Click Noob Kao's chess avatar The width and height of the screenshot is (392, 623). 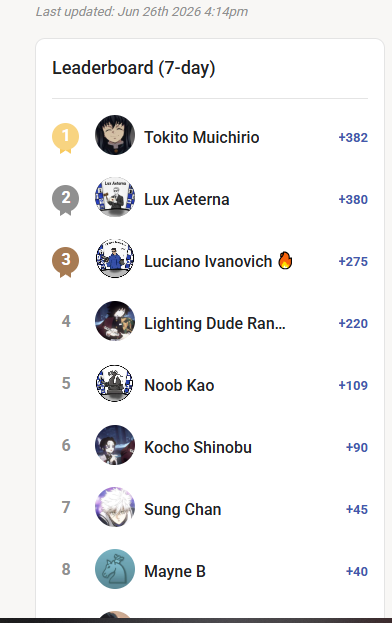115,383
